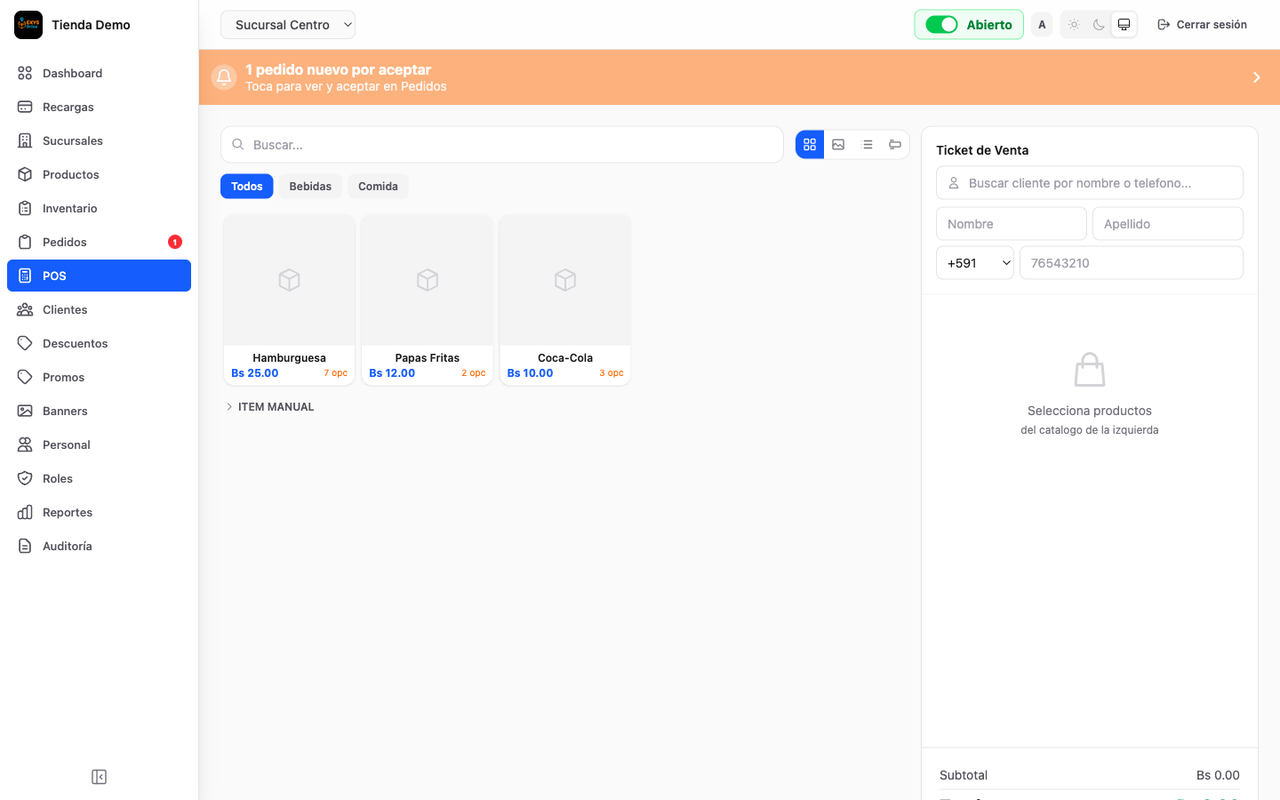Switch to light theme sun icon

(1073, 25)
